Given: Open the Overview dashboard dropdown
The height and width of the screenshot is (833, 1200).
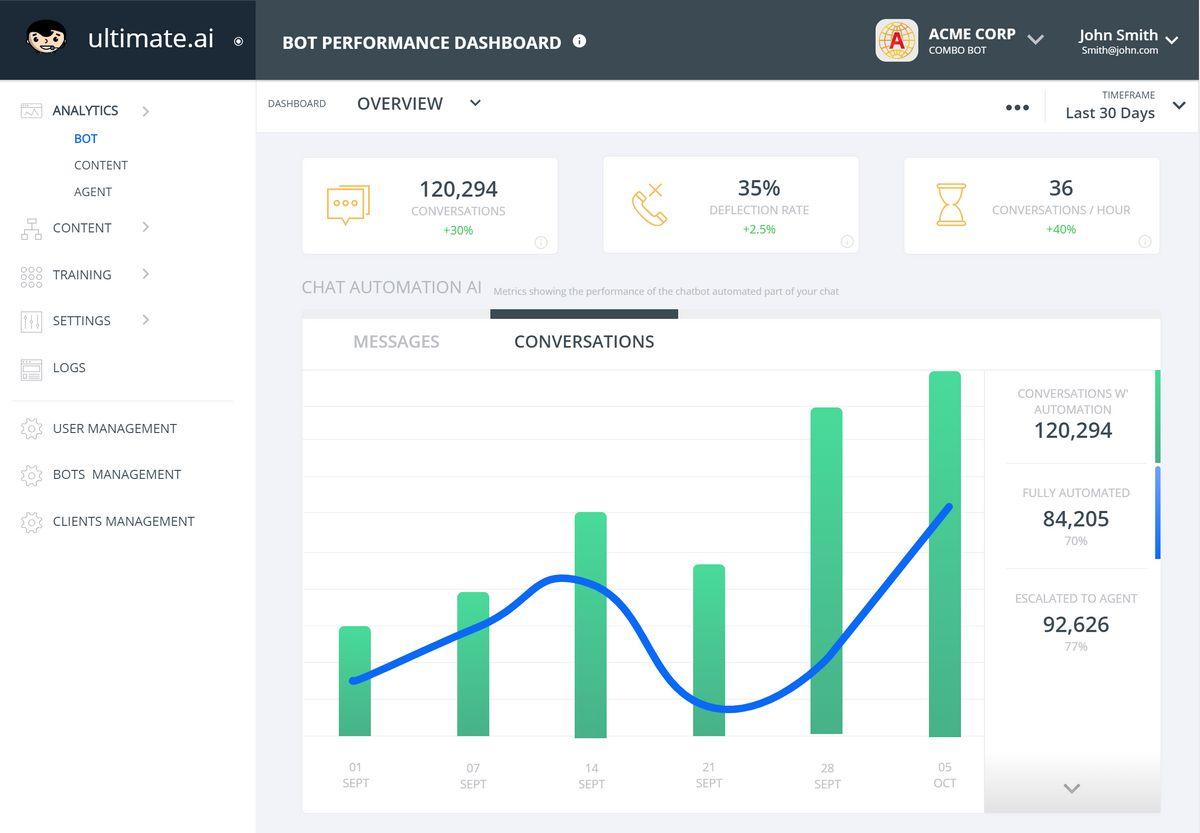Looking at the screenshot, I should click(x=475, y=103).
